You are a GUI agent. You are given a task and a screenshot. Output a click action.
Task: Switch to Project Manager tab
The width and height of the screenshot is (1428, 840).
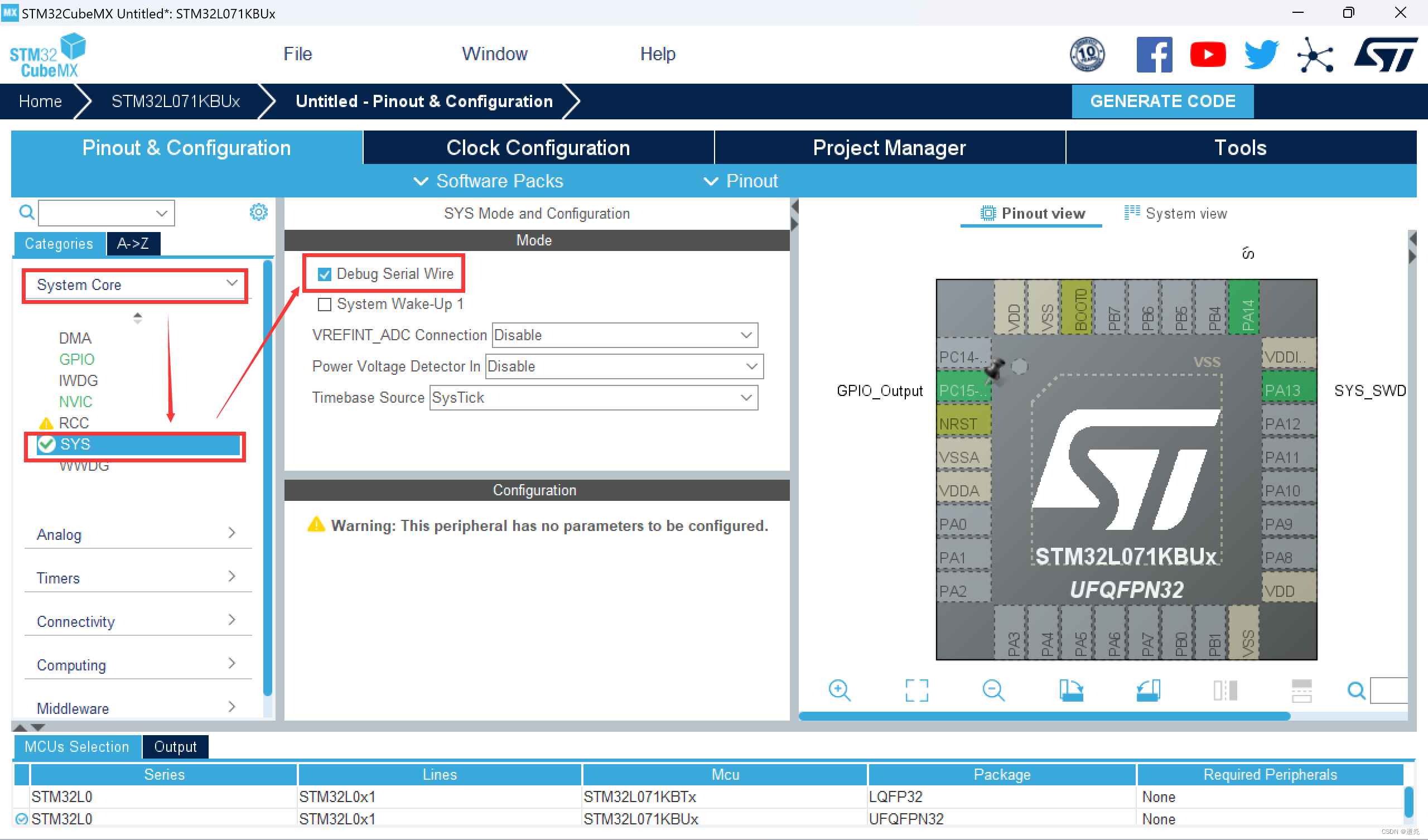[889, 147]
